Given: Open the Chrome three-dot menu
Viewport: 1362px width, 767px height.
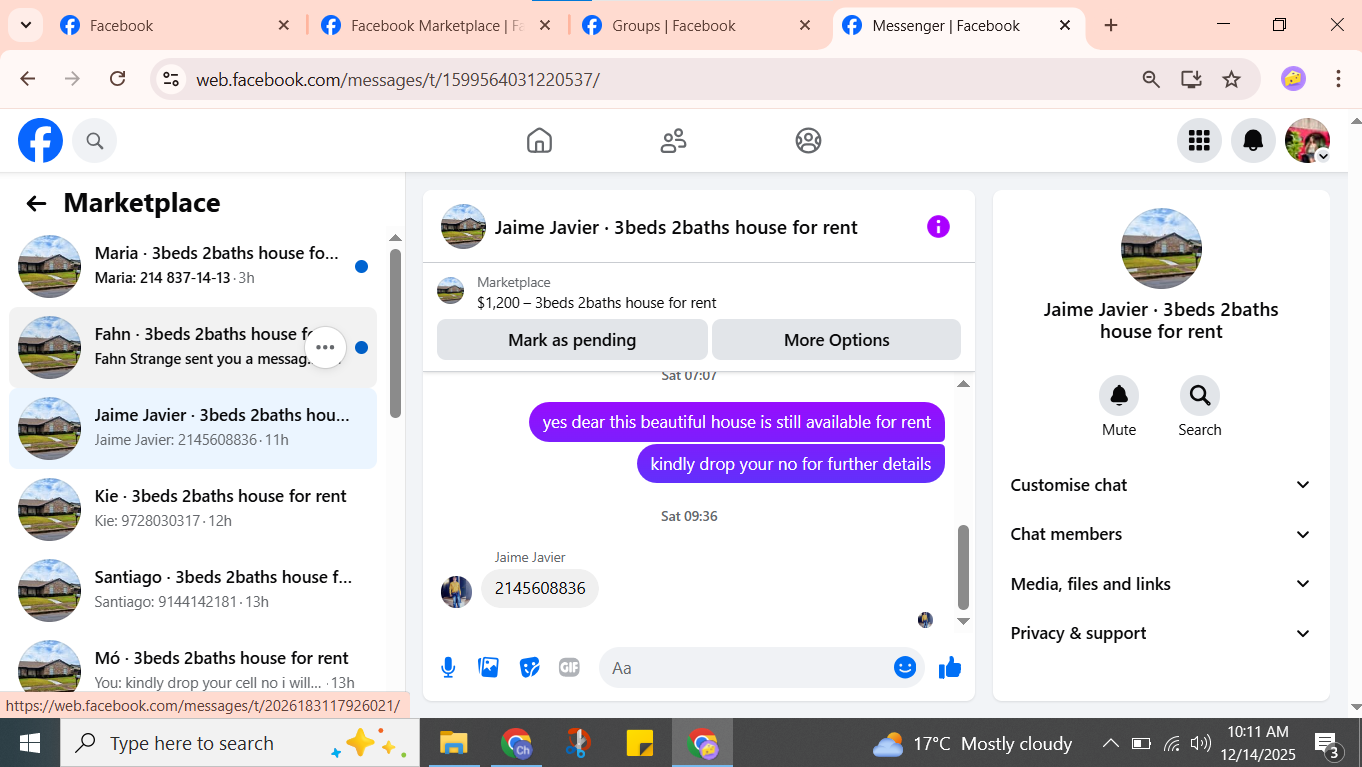Looking at the screenshot, I should click(x=1338, y=79).
